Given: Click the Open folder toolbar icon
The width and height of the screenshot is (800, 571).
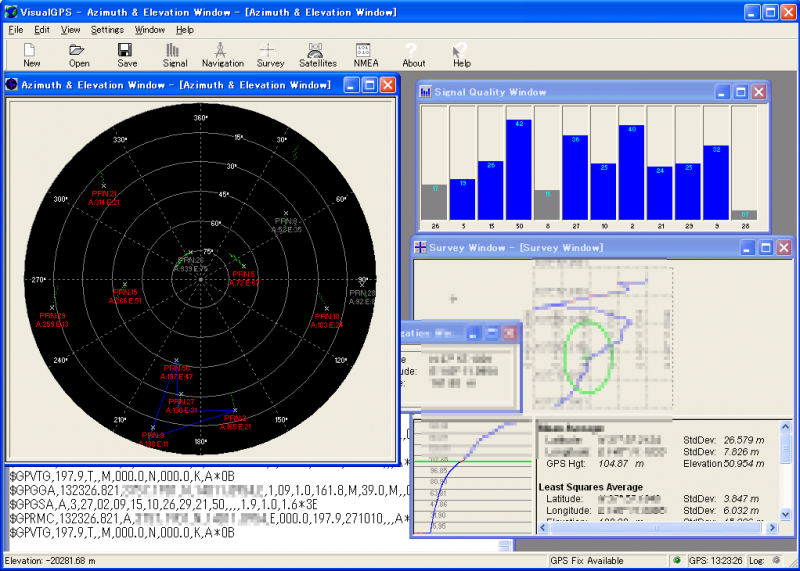Looking at the screenshot, I should click(x=79, y=50).
